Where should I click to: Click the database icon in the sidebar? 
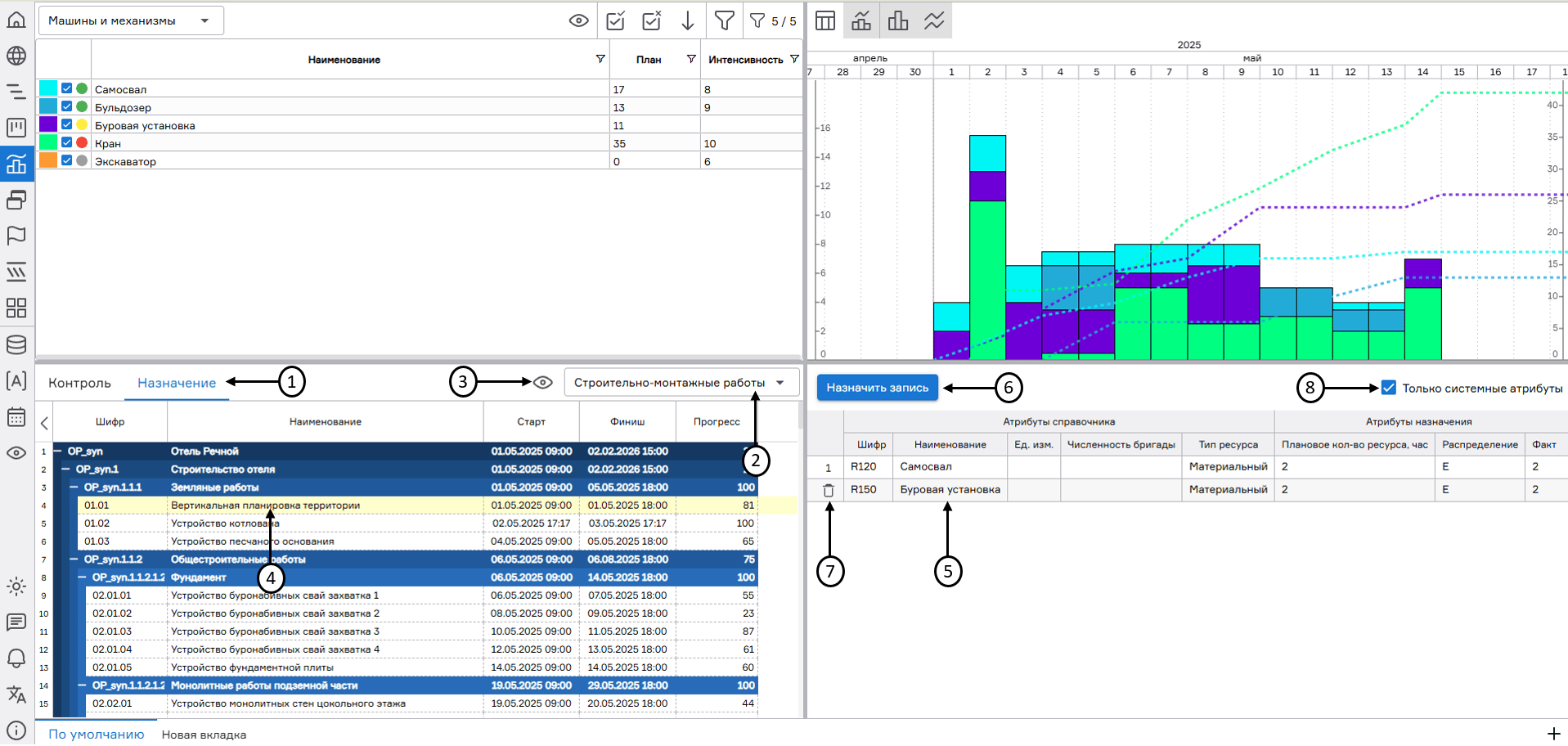point(16,344)
